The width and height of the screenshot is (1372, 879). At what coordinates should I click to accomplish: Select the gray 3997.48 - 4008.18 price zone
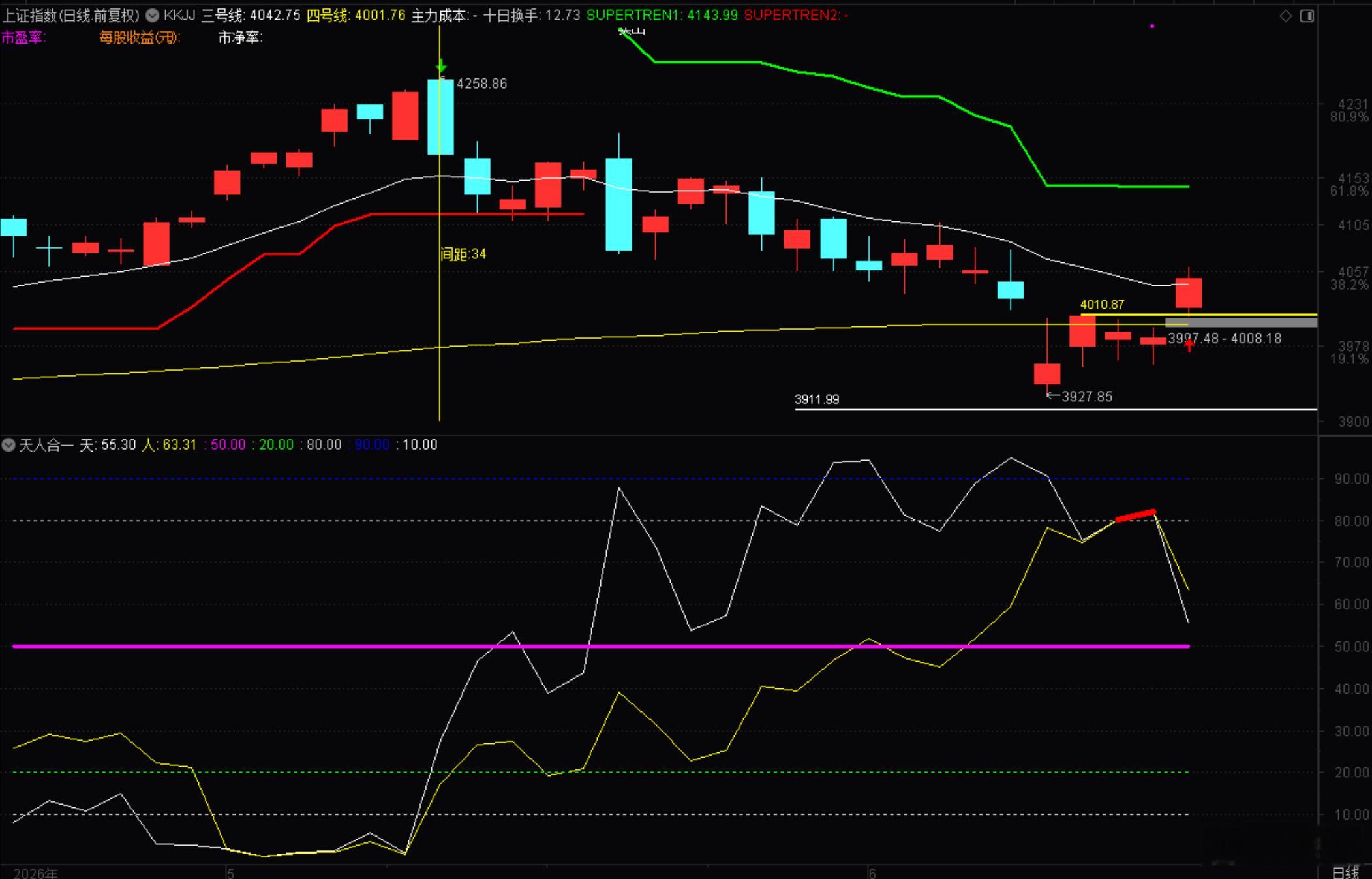(x=1241, y=322)
